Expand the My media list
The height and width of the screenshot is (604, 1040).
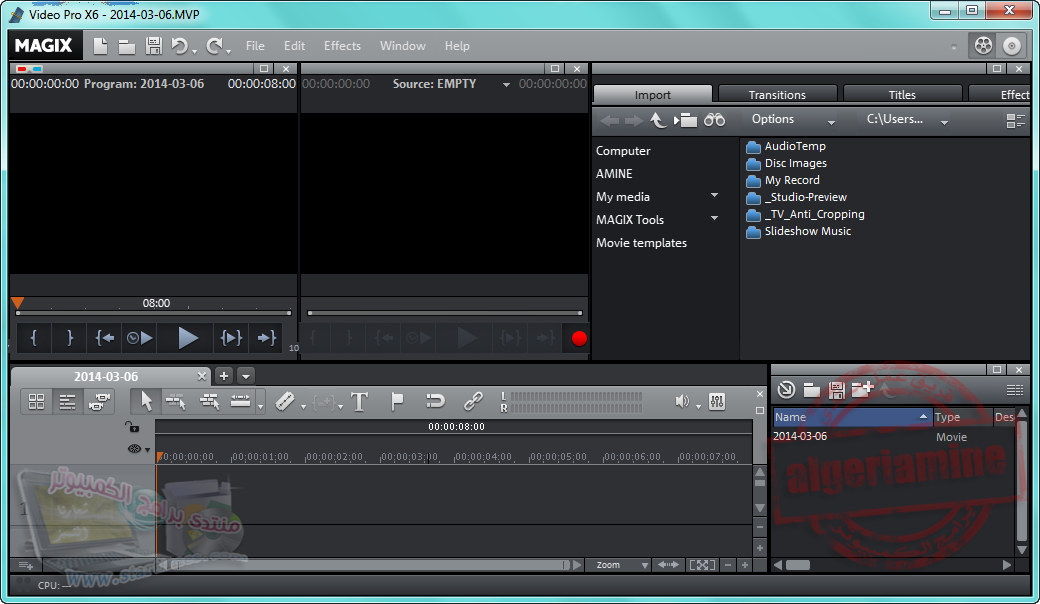(x=714, y=196)
